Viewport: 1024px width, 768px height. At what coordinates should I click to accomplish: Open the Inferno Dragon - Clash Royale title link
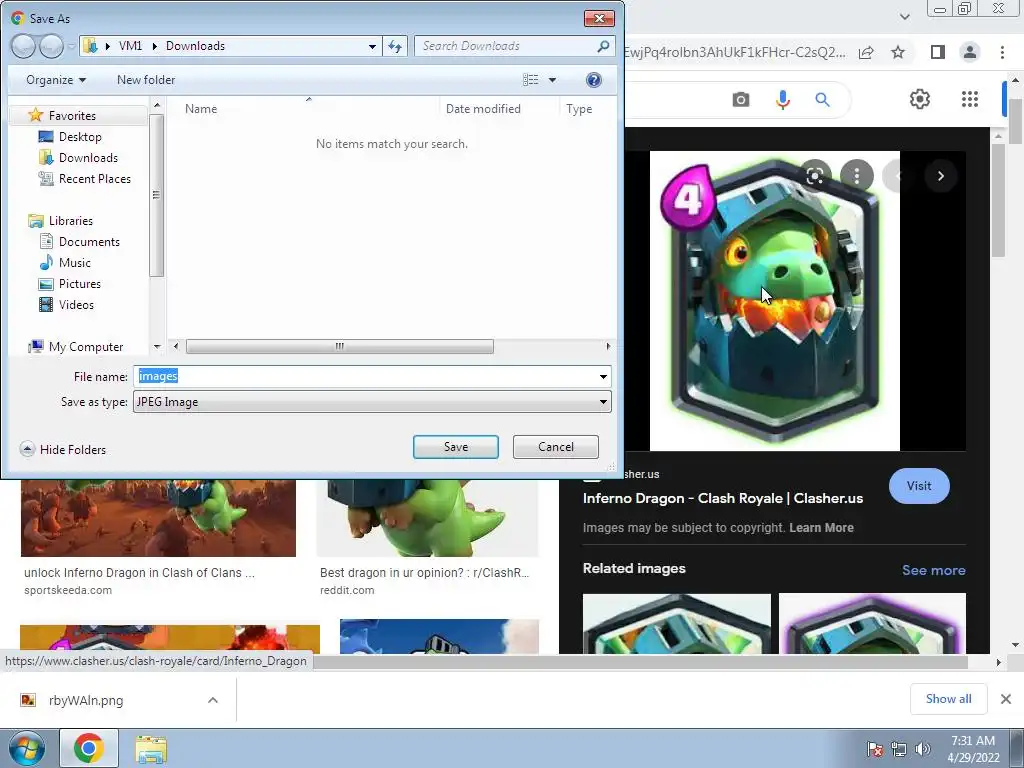coord(722,498)
